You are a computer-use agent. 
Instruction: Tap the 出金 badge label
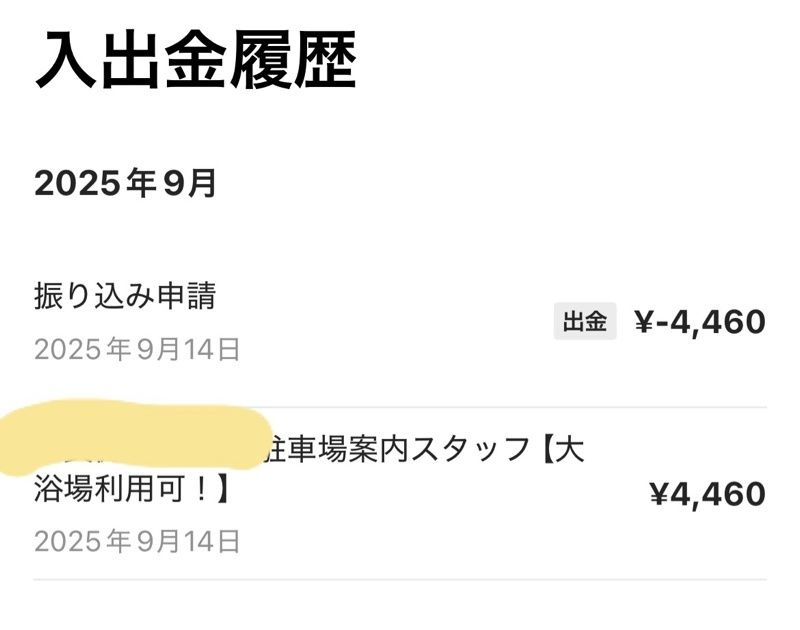point(585,322)
